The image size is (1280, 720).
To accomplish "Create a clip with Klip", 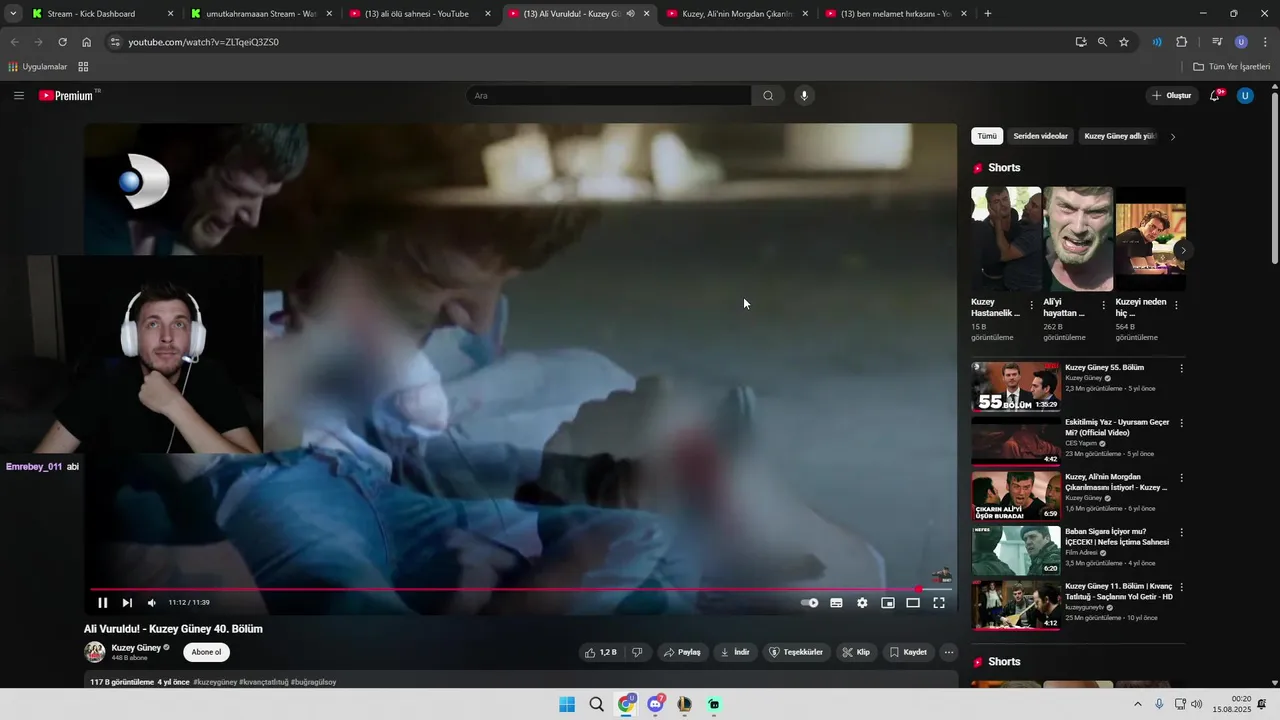I will click(x=856, y=652).
